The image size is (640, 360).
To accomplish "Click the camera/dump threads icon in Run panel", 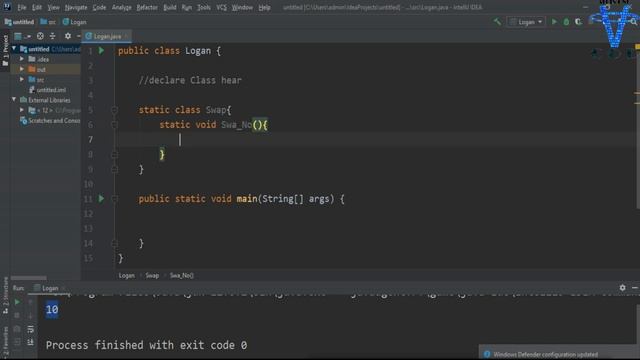I will click(17, 329).
